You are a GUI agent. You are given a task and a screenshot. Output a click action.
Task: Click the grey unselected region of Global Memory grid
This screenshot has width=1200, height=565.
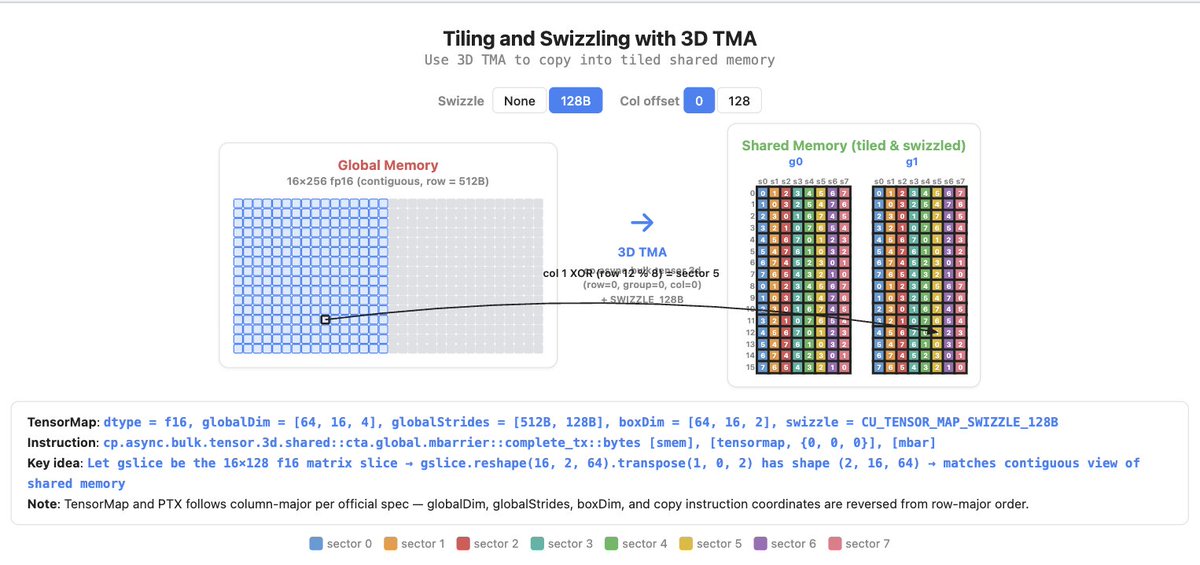click(465, 275)
